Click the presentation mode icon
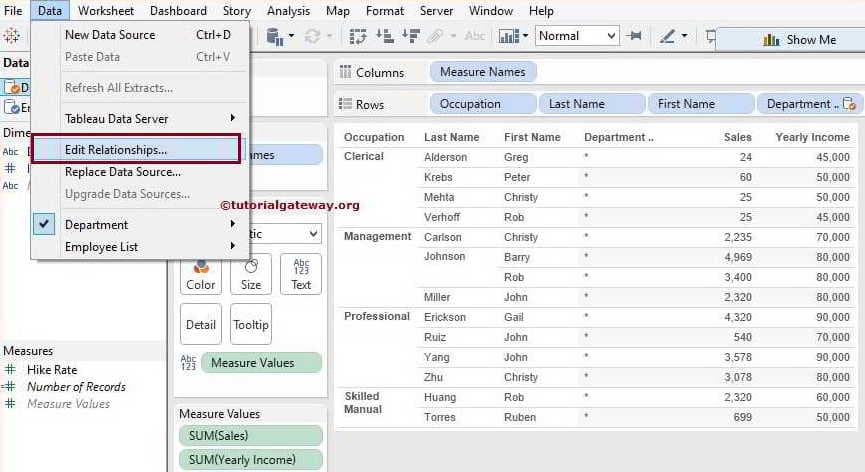The image size is (865, 472). click(711, 37)
